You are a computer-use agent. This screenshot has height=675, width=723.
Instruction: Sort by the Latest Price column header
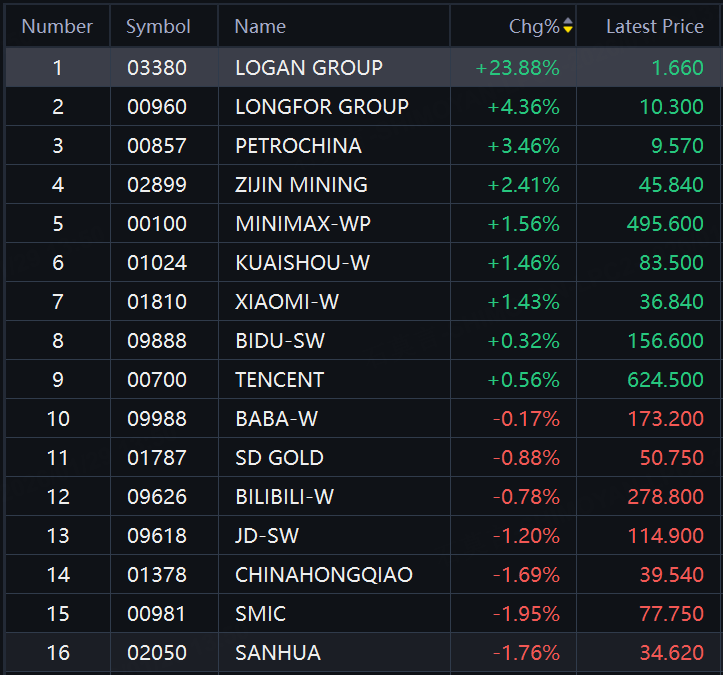[x=654, y=27]
